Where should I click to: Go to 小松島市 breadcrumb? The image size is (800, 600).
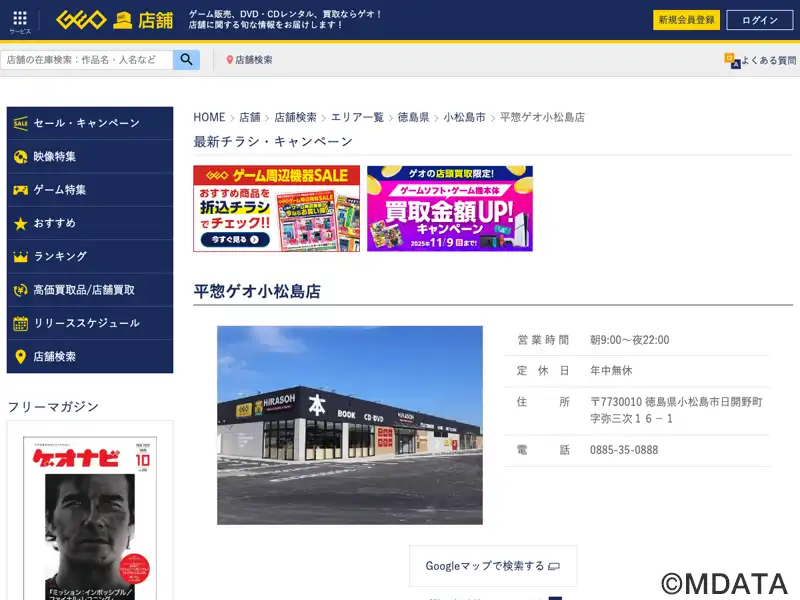tap(464, 117)
